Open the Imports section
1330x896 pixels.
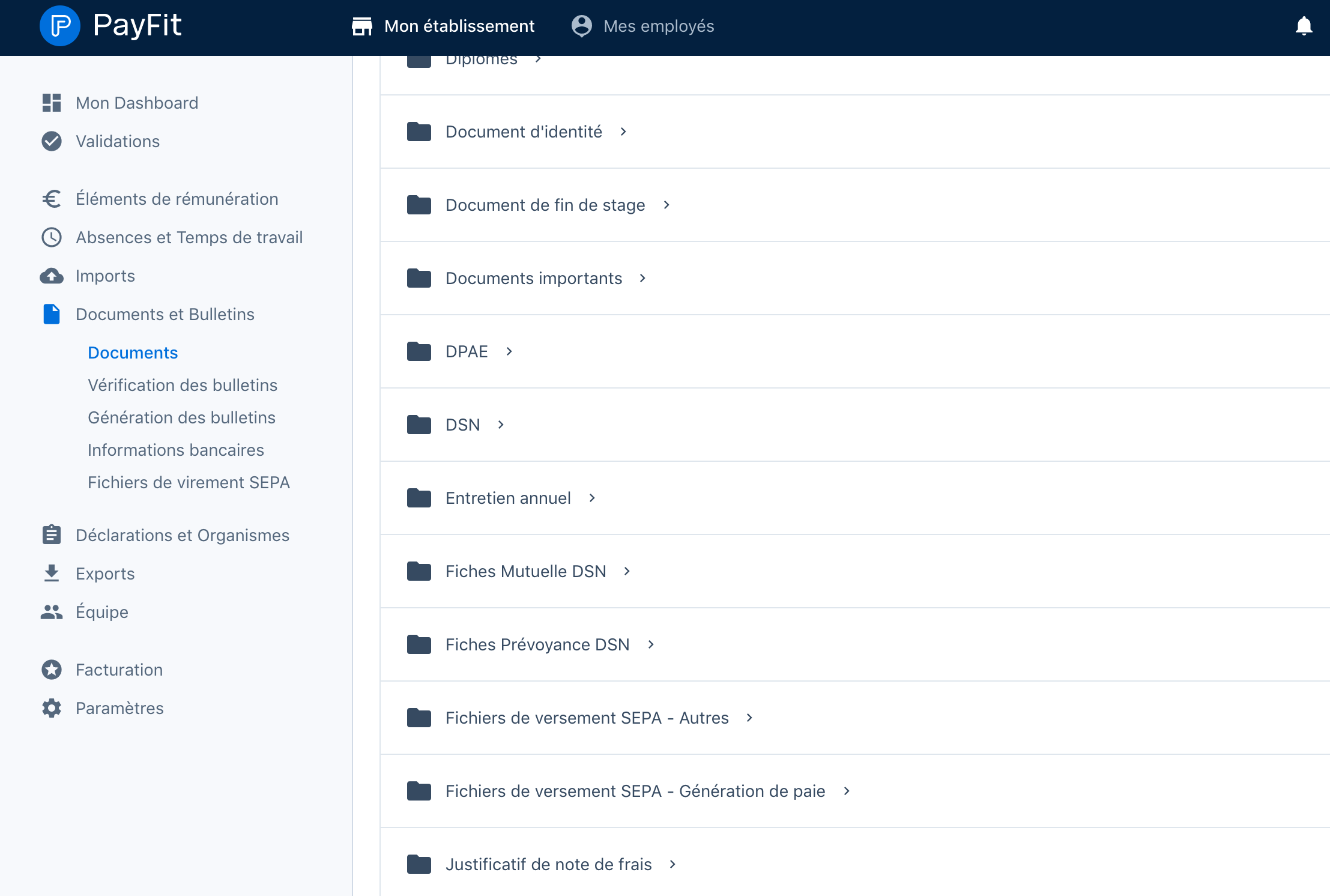click(x=105, y=276)
